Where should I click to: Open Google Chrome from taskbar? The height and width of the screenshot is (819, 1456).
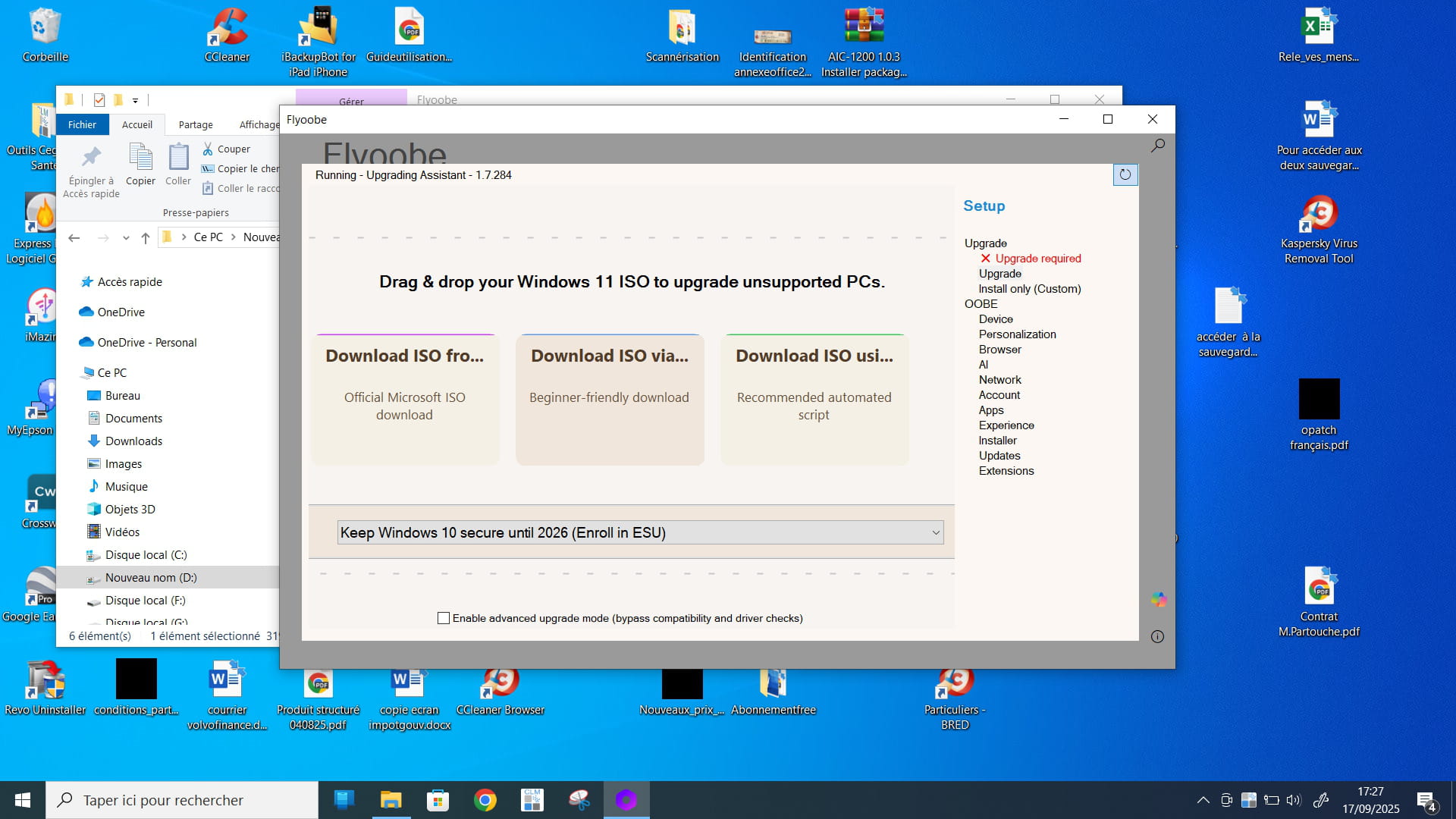coord(485,800)
